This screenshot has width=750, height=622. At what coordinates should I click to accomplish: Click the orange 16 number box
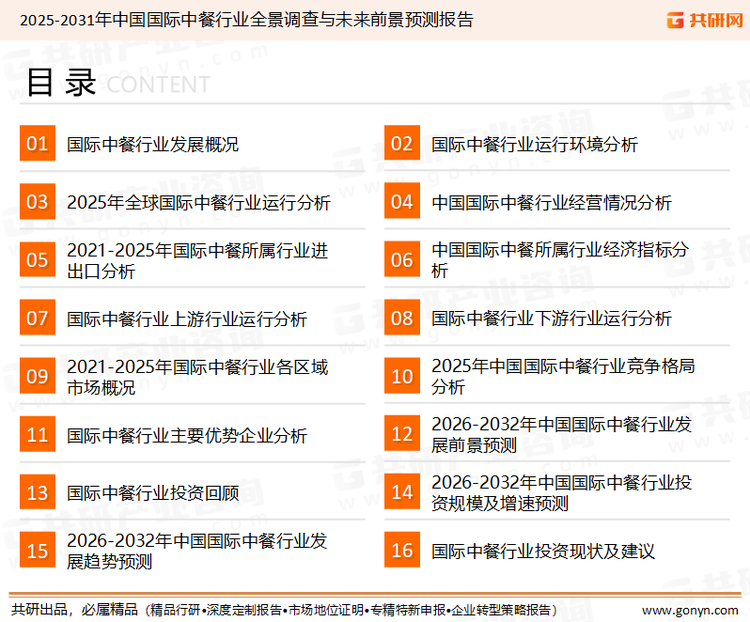[402, 550]
